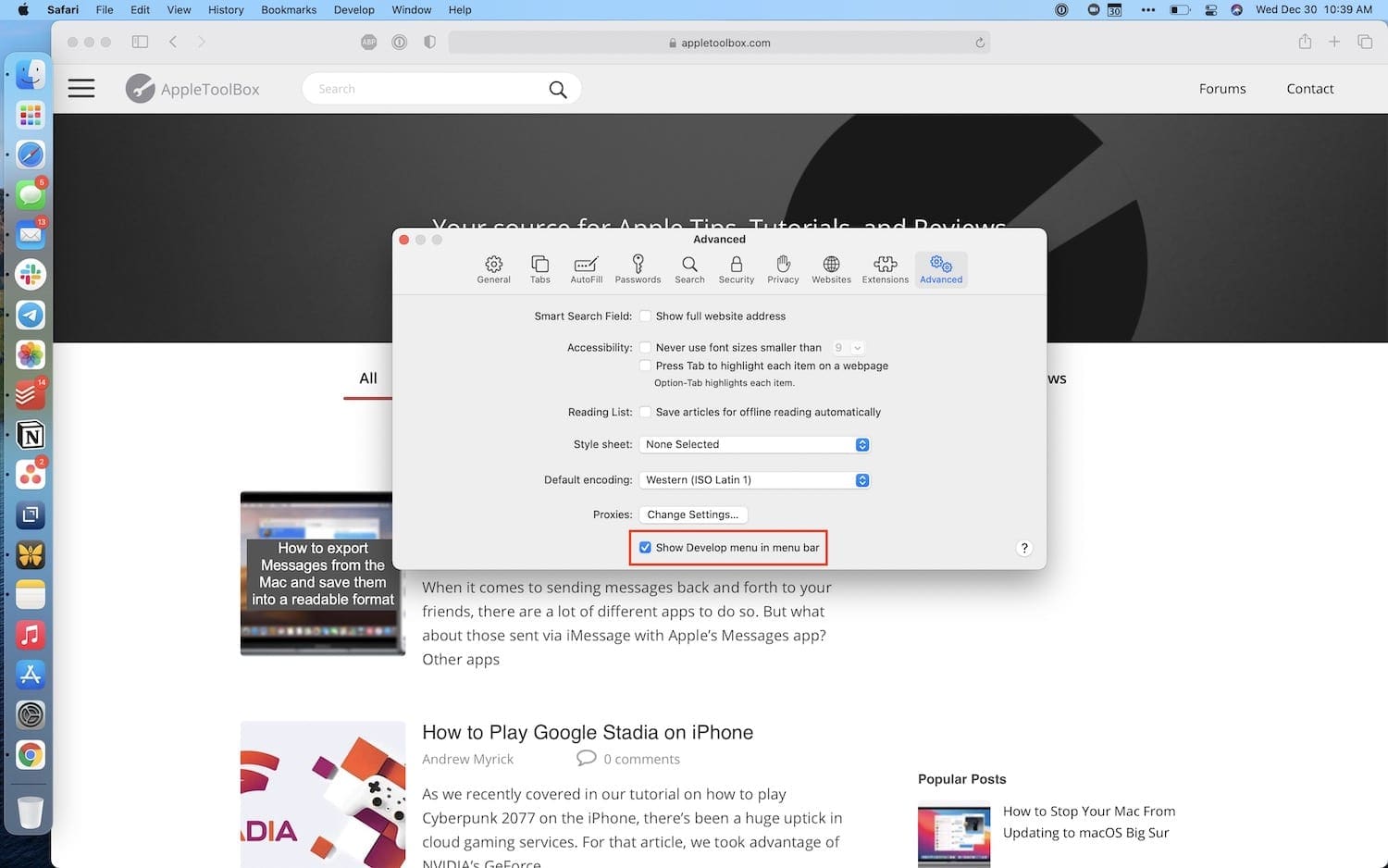This screenshot has height=868, width=1388.
Task: Reload page using address bar icon
Action: pyautogui.click(x=980, y=43)
